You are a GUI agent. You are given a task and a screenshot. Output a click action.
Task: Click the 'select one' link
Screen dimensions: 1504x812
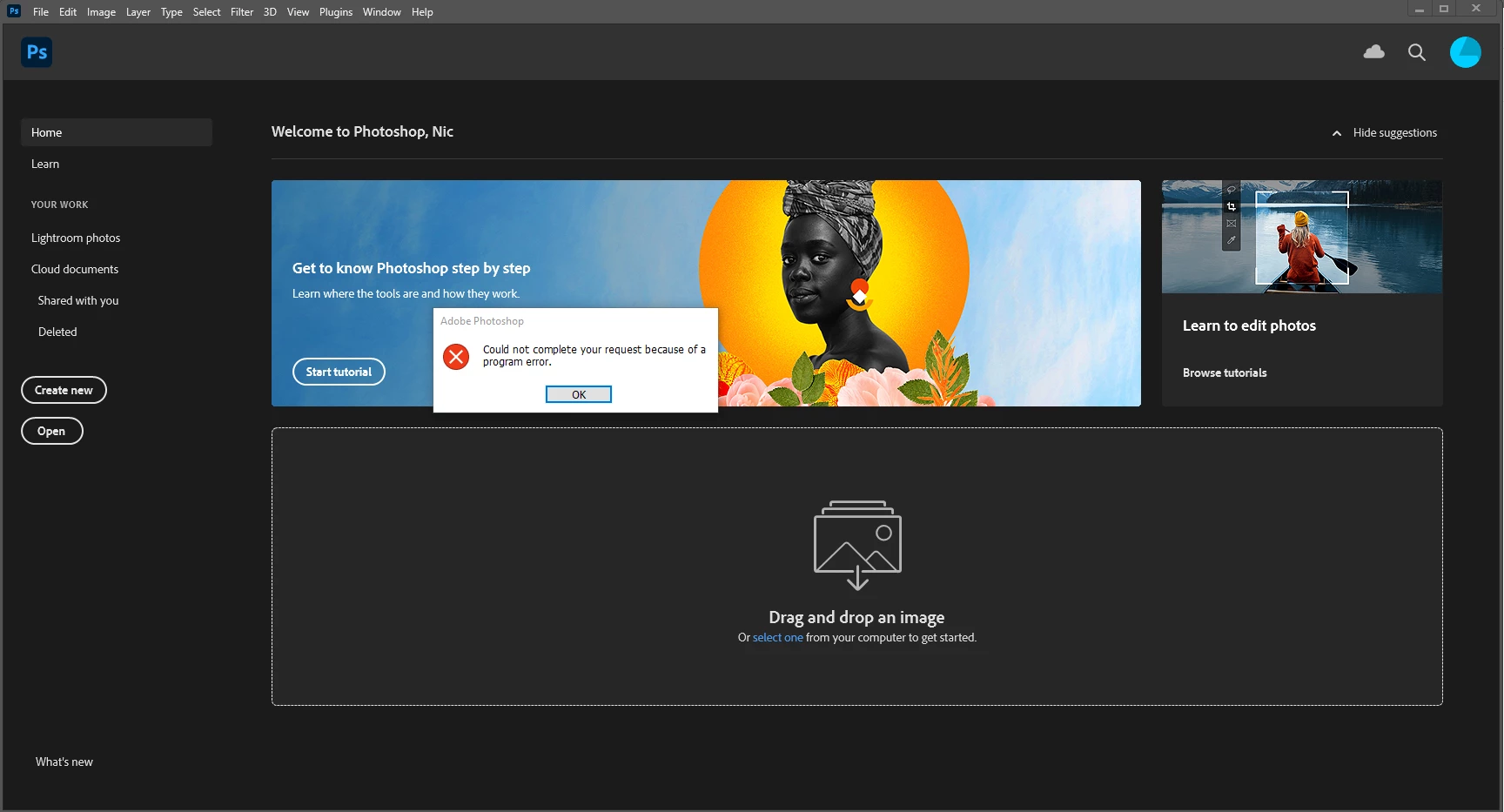(x=777, y=637)
